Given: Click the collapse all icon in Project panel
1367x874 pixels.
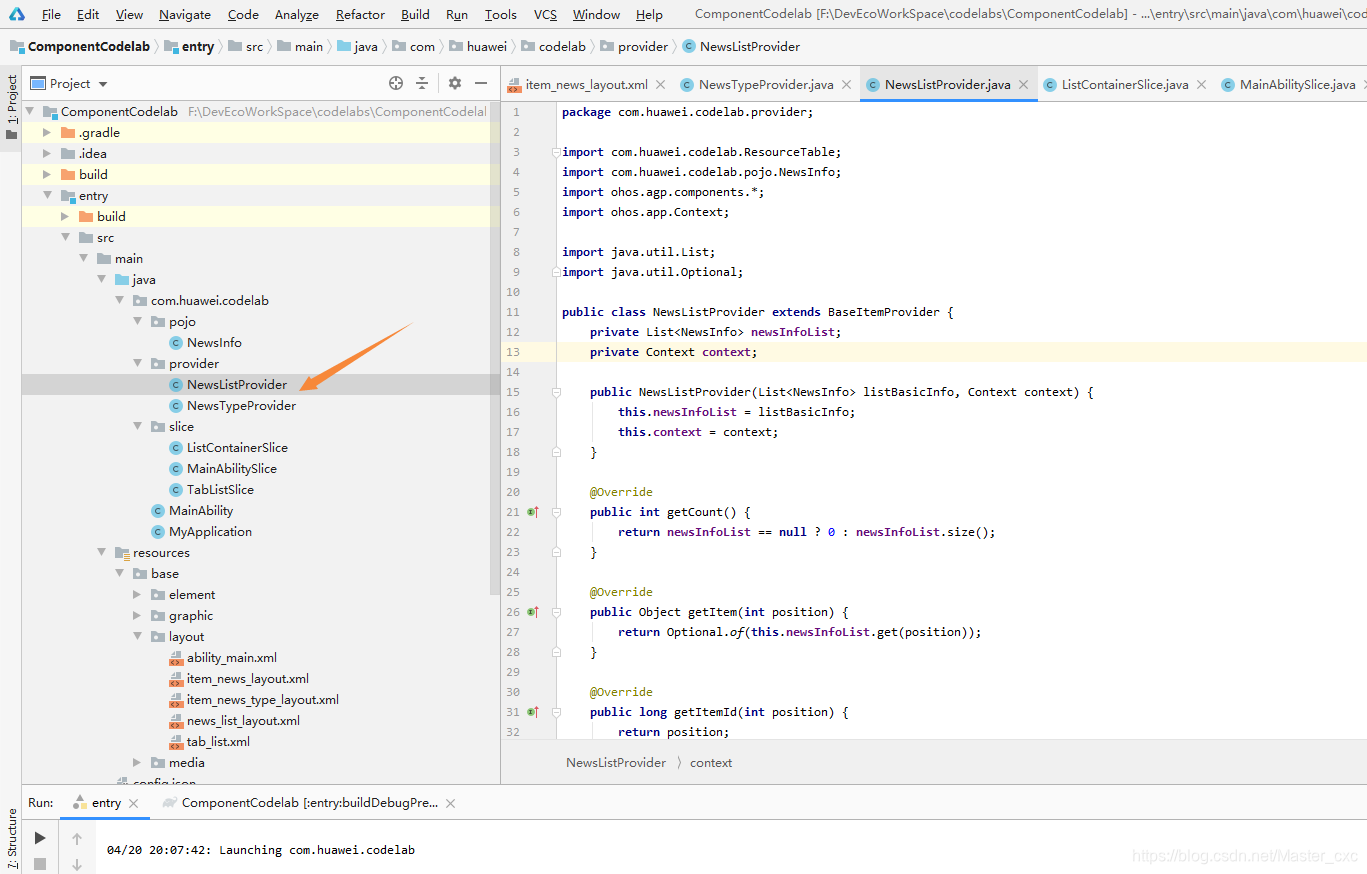Looking at the screenshot, I should coord(422,83).
